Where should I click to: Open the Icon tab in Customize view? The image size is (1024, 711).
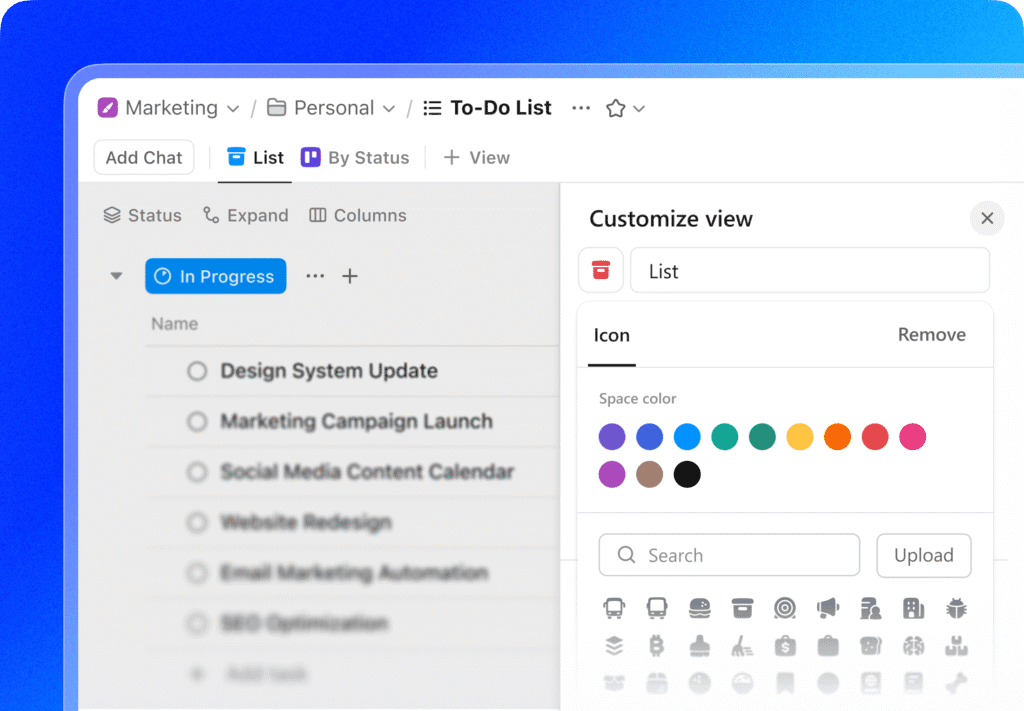pyautogui.click(x=611, y=335)
